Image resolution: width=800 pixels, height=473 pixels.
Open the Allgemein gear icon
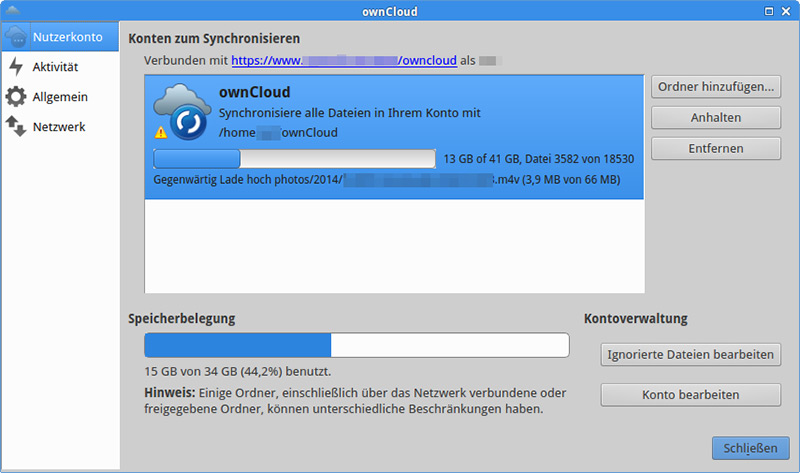pos(16,96)
